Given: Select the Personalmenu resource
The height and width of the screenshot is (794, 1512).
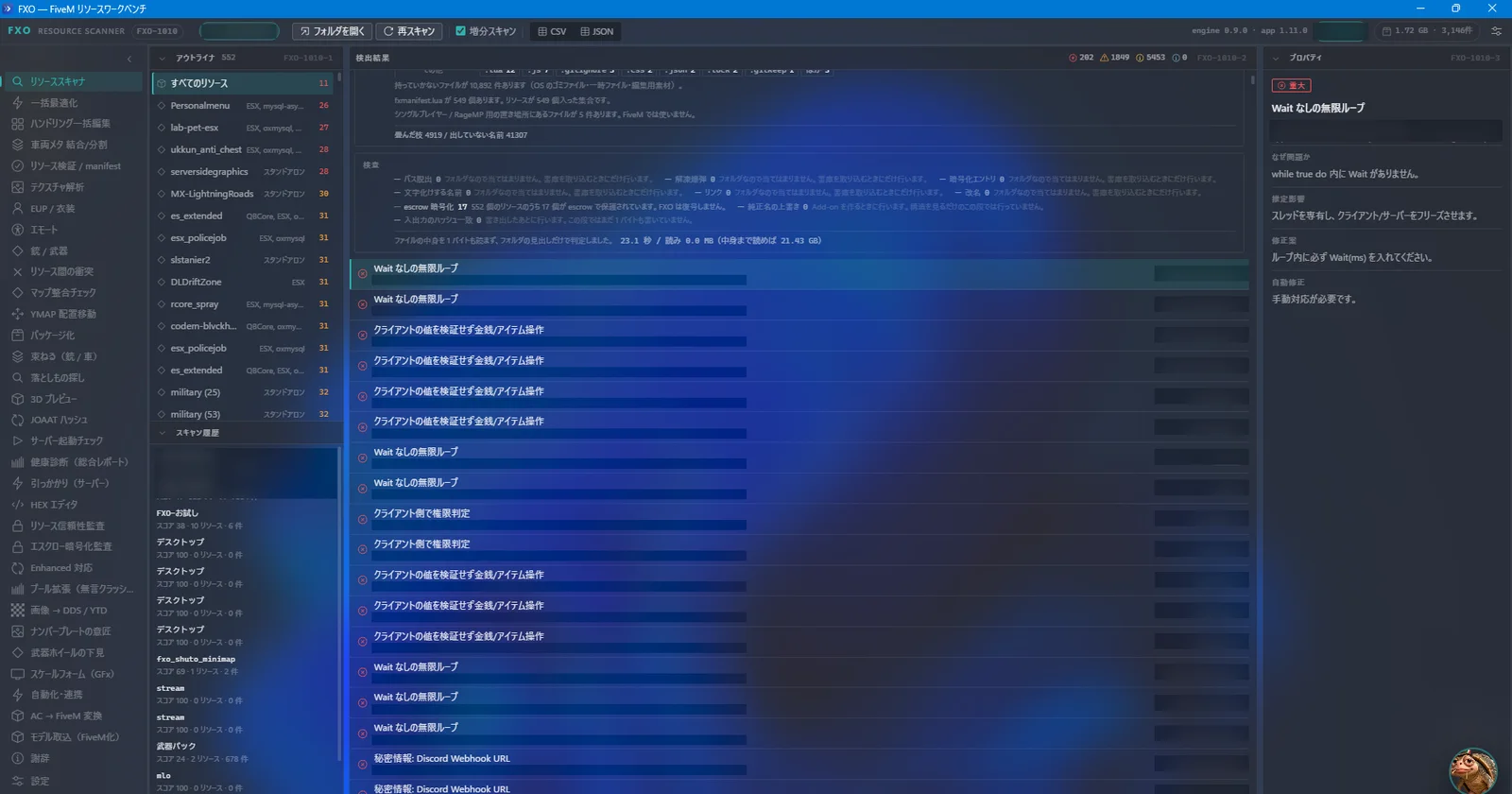Looking at the screenshot, I should [x=243, y=106].
